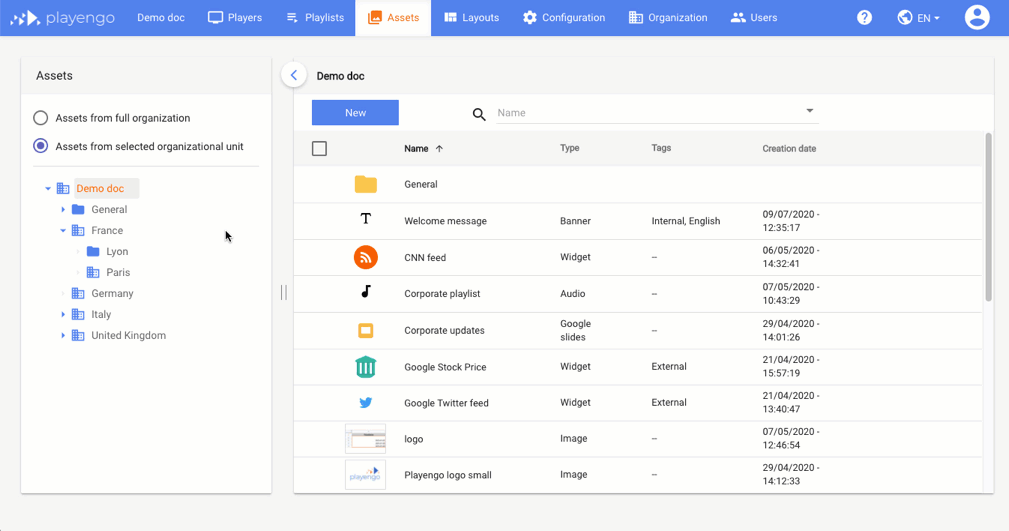Click the Internal, English tags cell
This screenshot has height=531, width=1009.
pos(685,221)
